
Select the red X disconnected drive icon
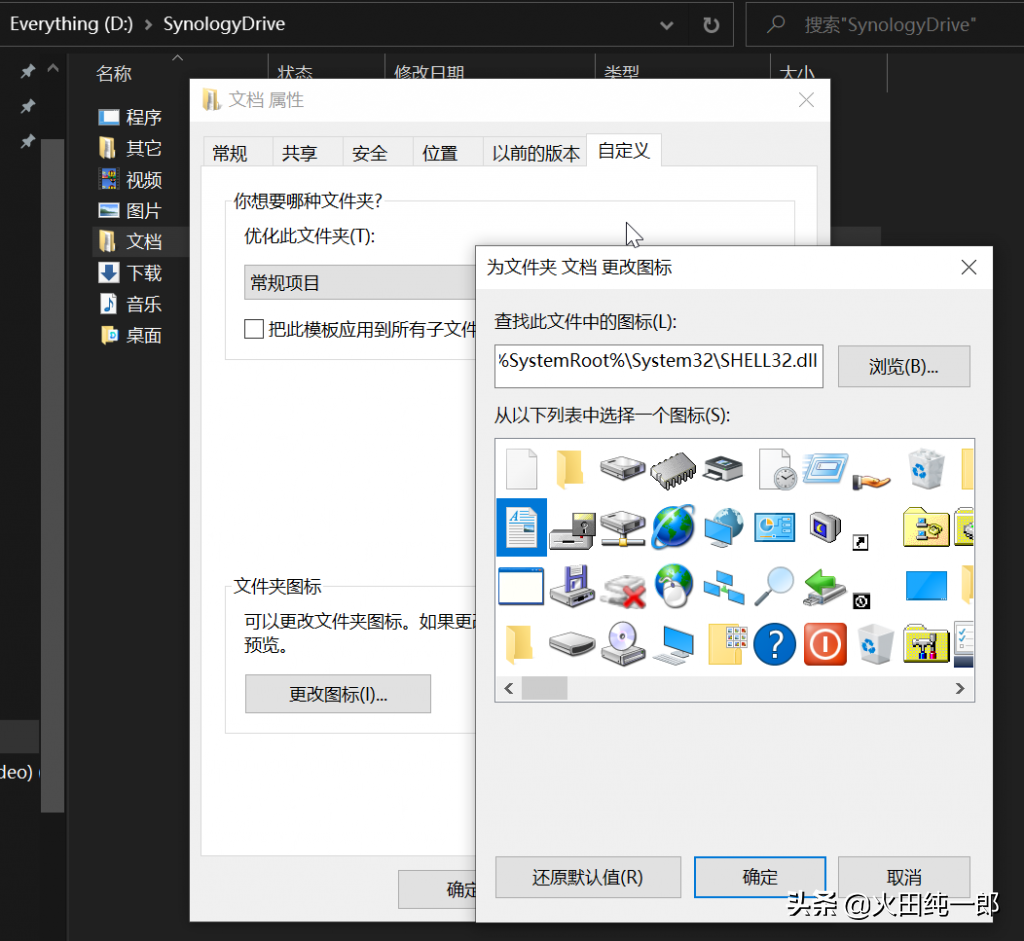tap(624, 590)
